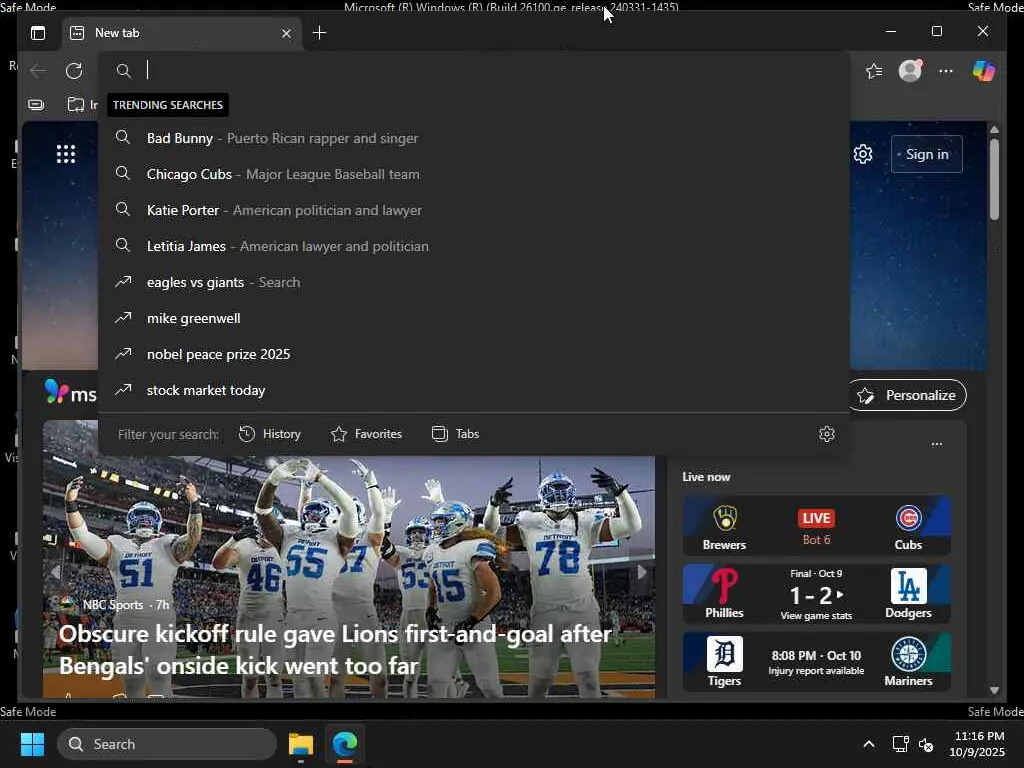Viewport: 1024px width, 768px height.
Task: Click the NBC Sports source label
Action: point(113,605)
